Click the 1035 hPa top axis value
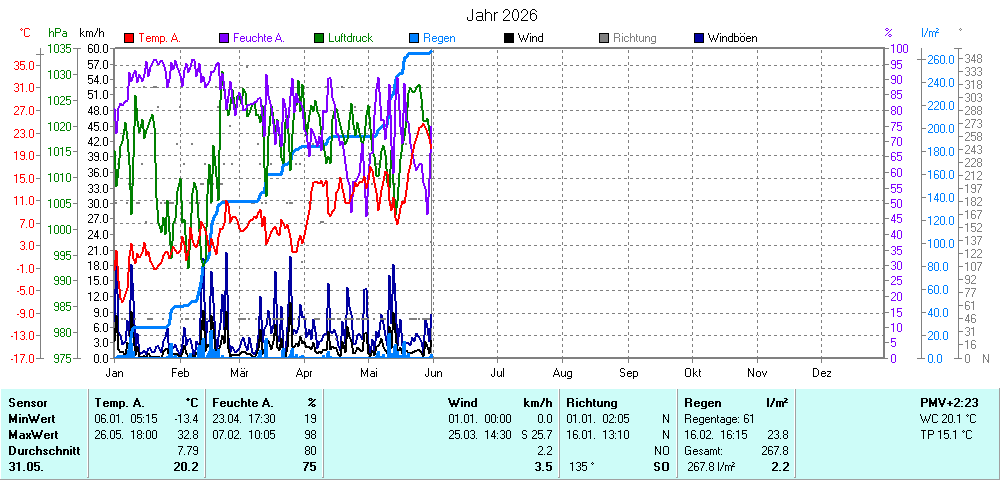The width and height of the screenshot is (1000, 480). point(59,48)
